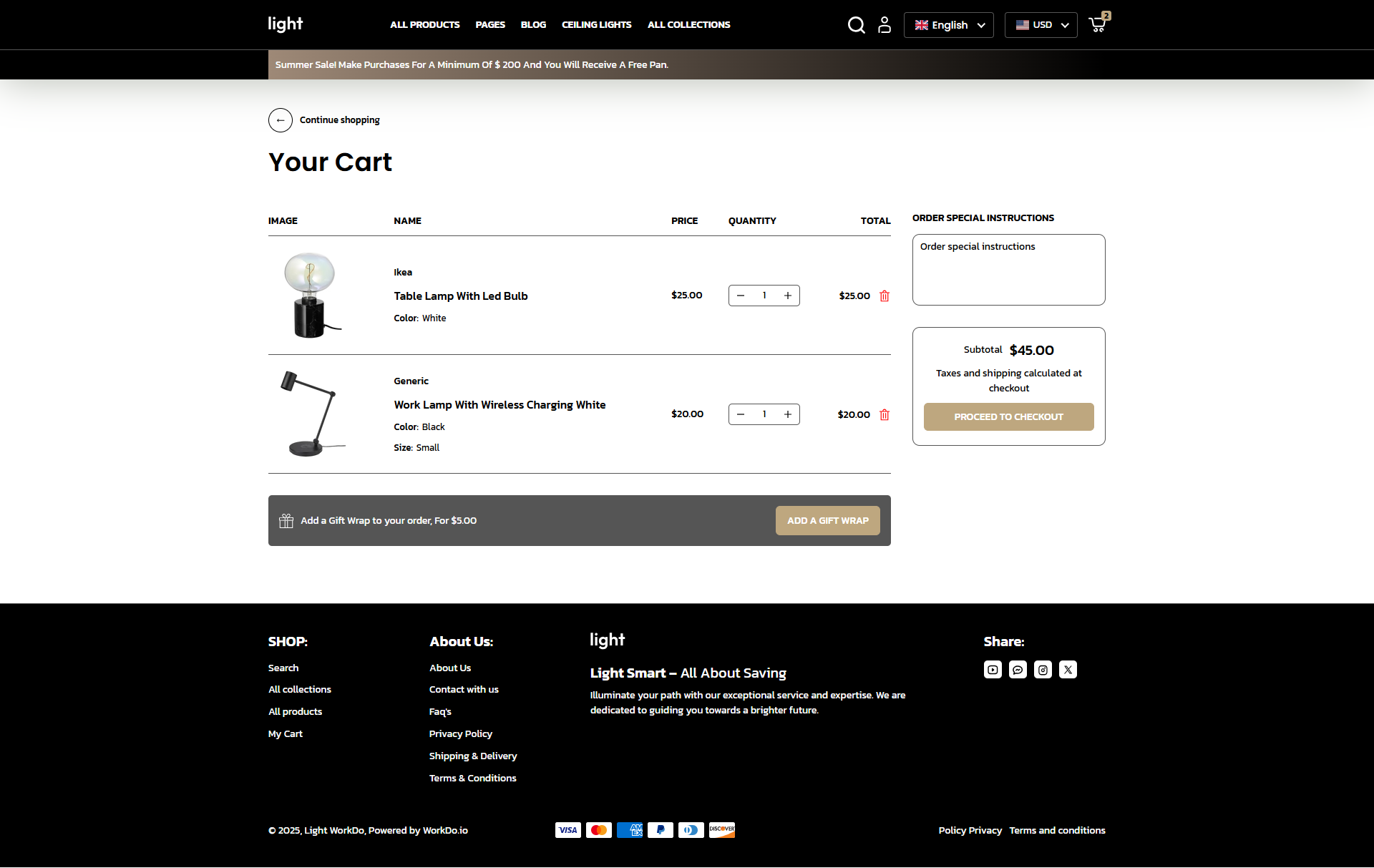Open the account profile icon
This screenshot has width=1374, height=868.
pyautogui.click(x=885, y=24)
